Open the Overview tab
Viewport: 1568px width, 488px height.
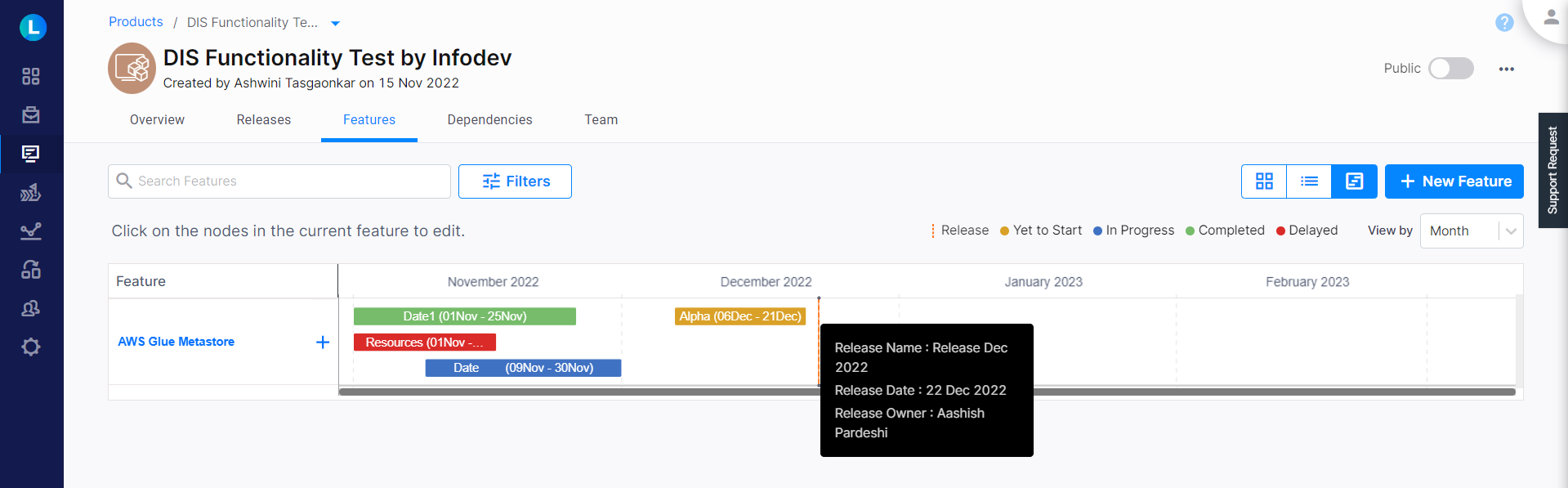coord(157,119)
